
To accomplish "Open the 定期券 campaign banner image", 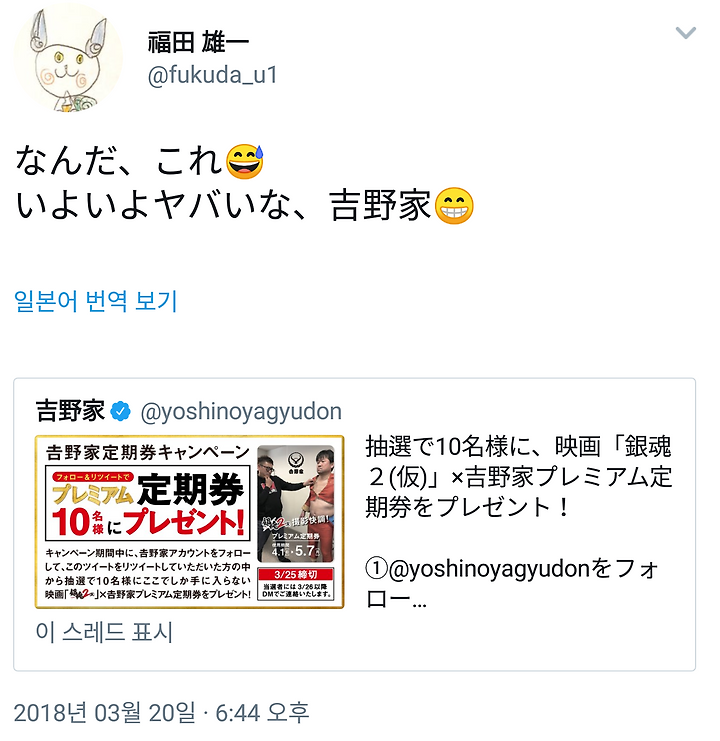I will pos(189,522).
